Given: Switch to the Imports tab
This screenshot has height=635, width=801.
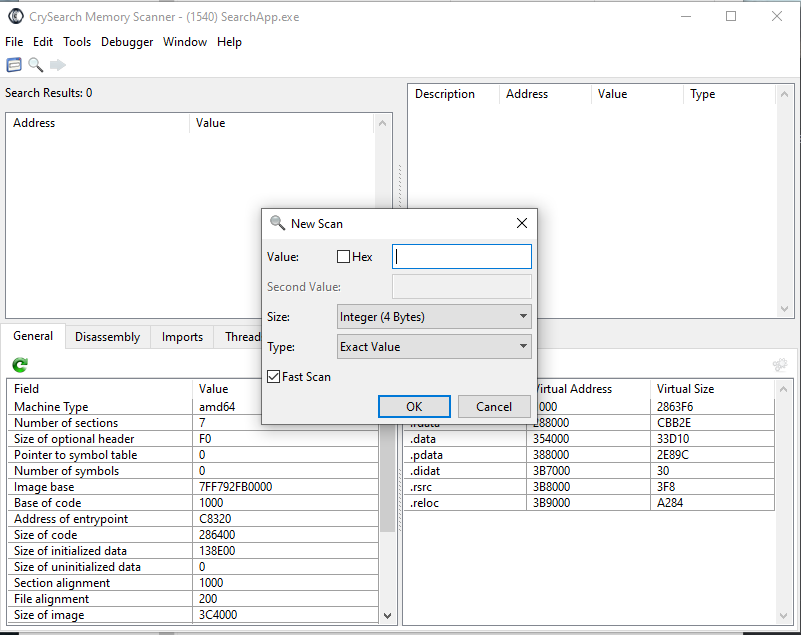Looking at the screenshot, I should point(182,337).
